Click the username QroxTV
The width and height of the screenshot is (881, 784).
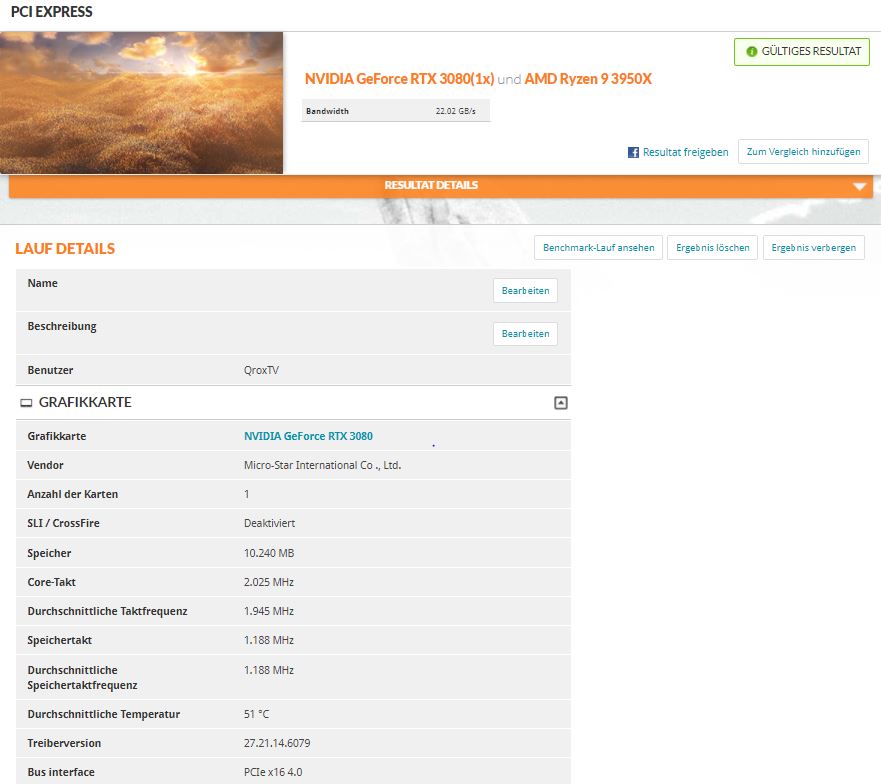(x=261, y=370)
